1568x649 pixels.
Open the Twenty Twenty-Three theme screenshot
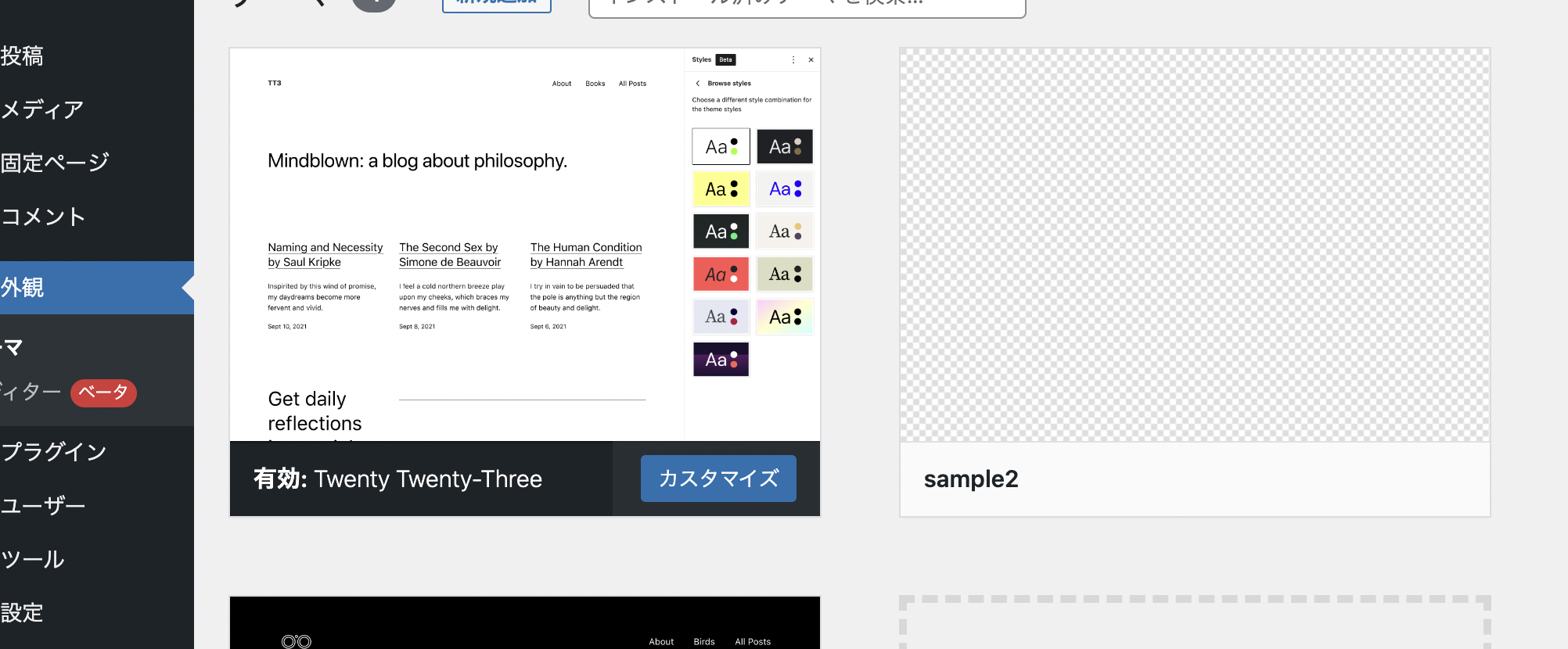click(x=525, y=245)
